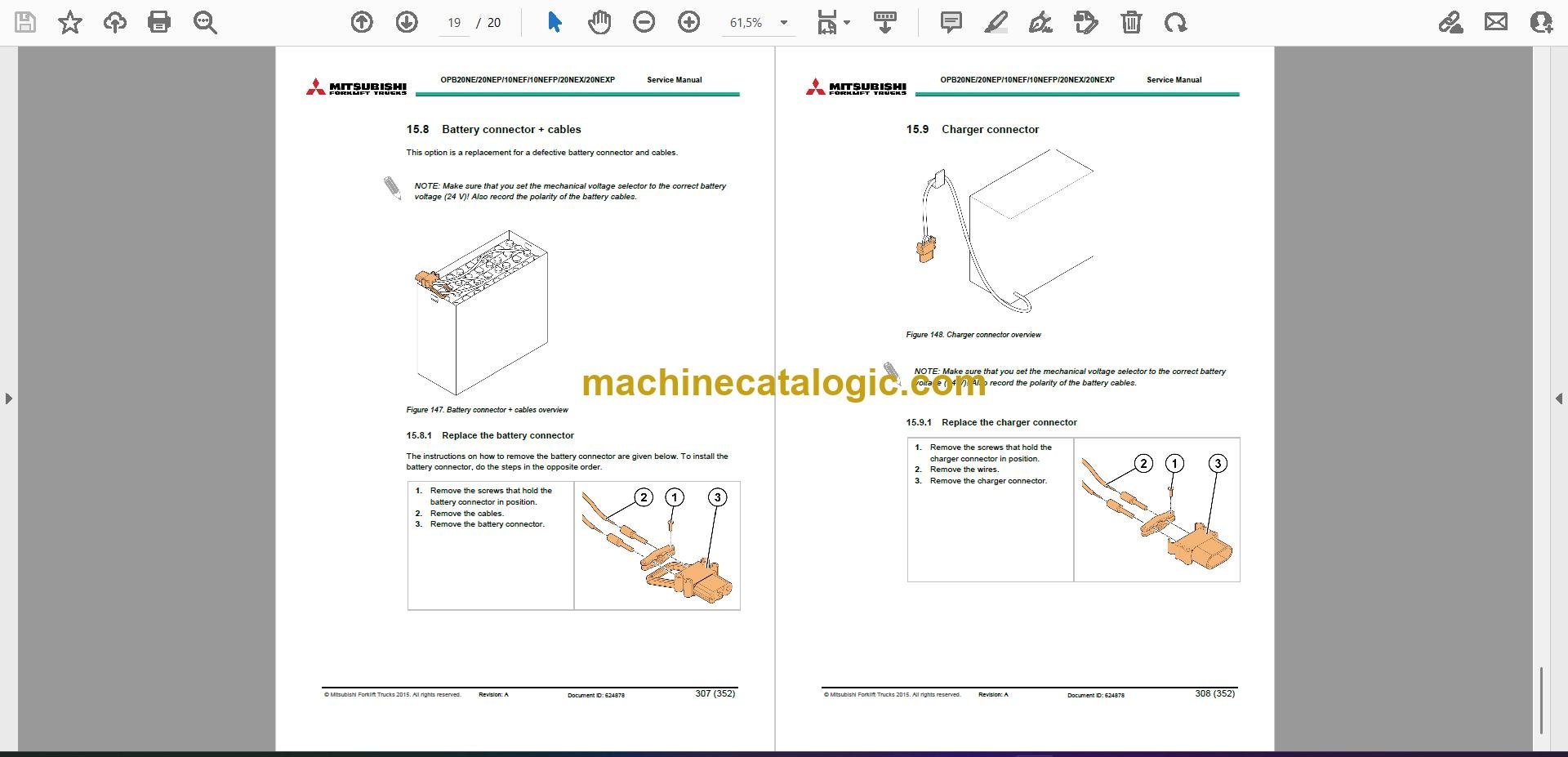1568x757 pixels.
Task: Zoom out with the minus button
Action: [x=644, y=22]
